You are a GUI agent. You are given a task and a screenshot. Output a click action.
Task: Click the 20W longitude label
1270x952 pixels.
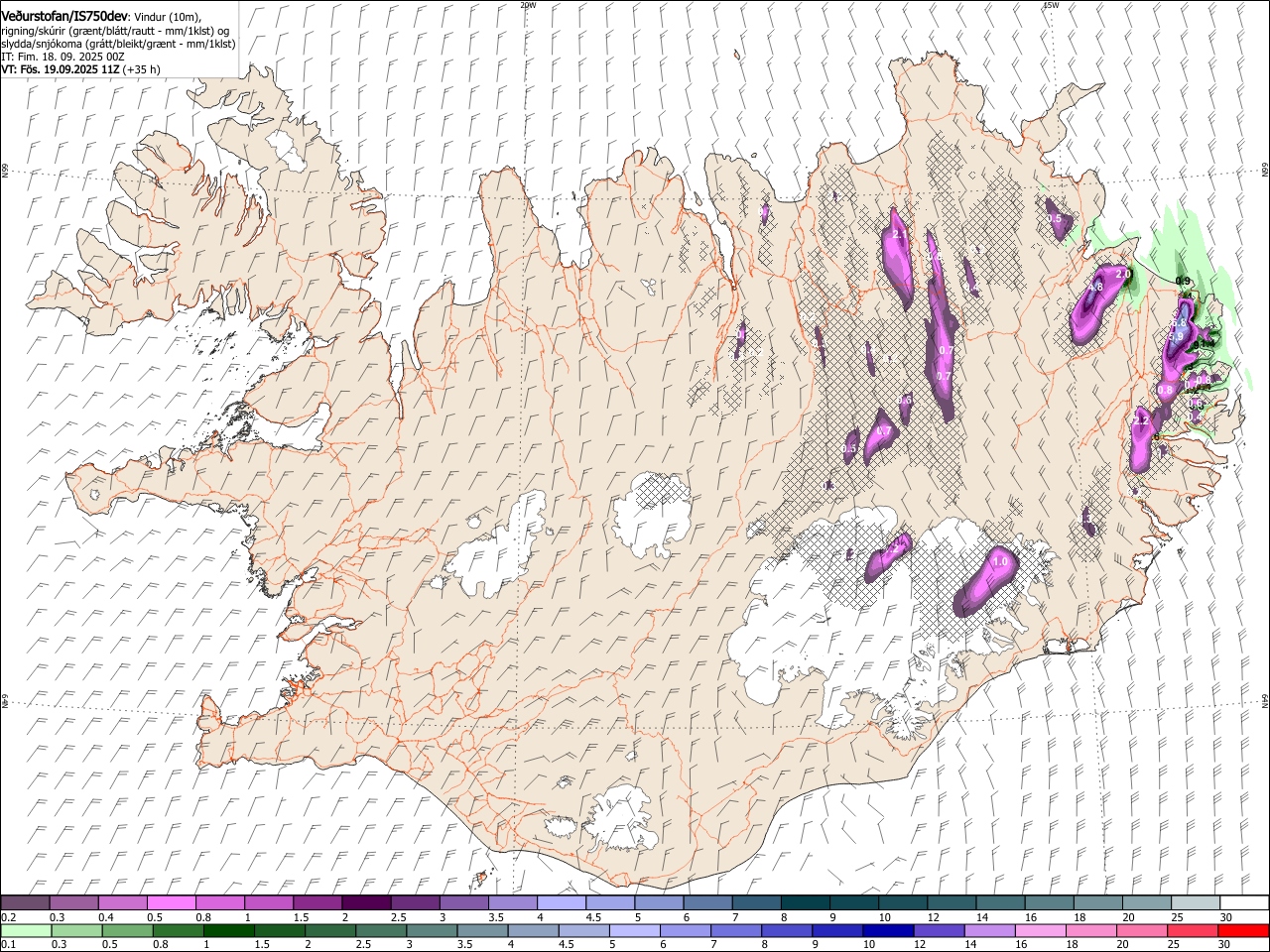pyautogui.click(x=528, y=4)
